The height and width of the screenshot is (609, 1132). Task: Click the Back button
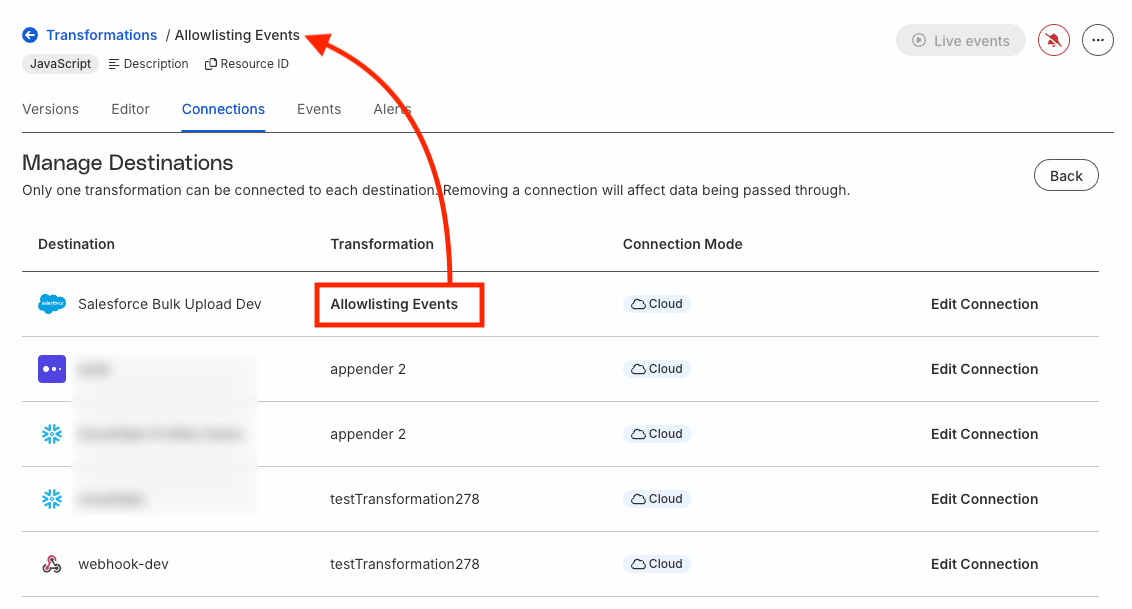1066,175
